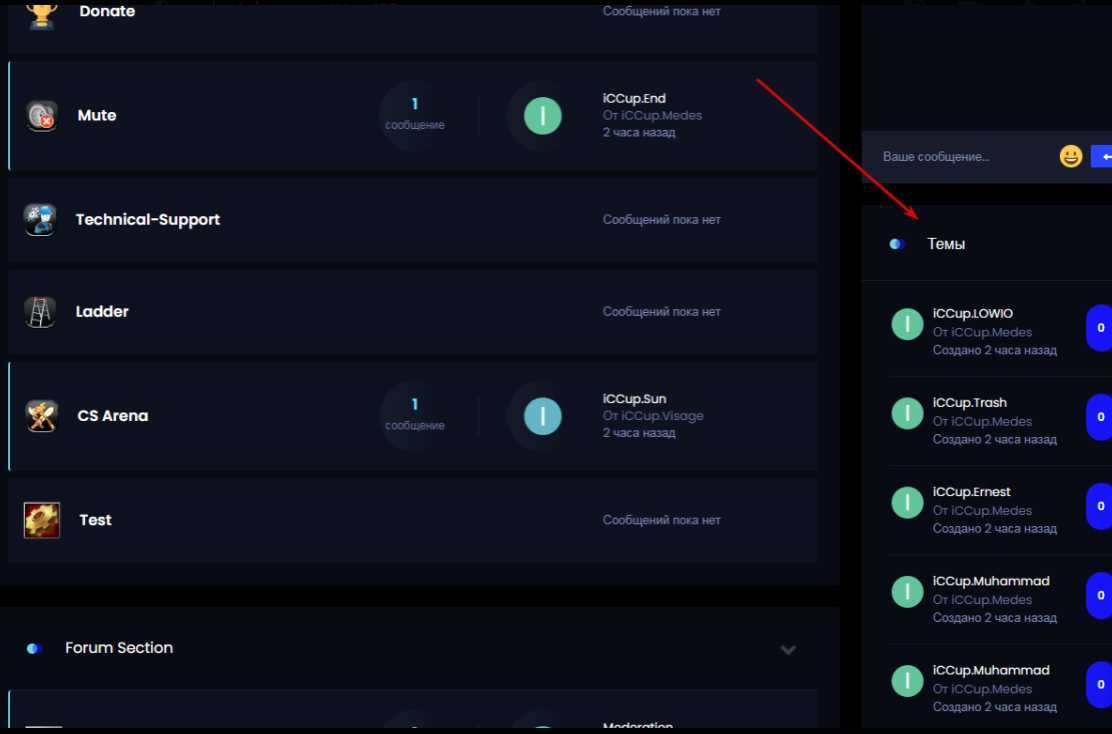Open the Mute forum
This screenshot has height=734, width=1112.
click(x=97, y=116)
